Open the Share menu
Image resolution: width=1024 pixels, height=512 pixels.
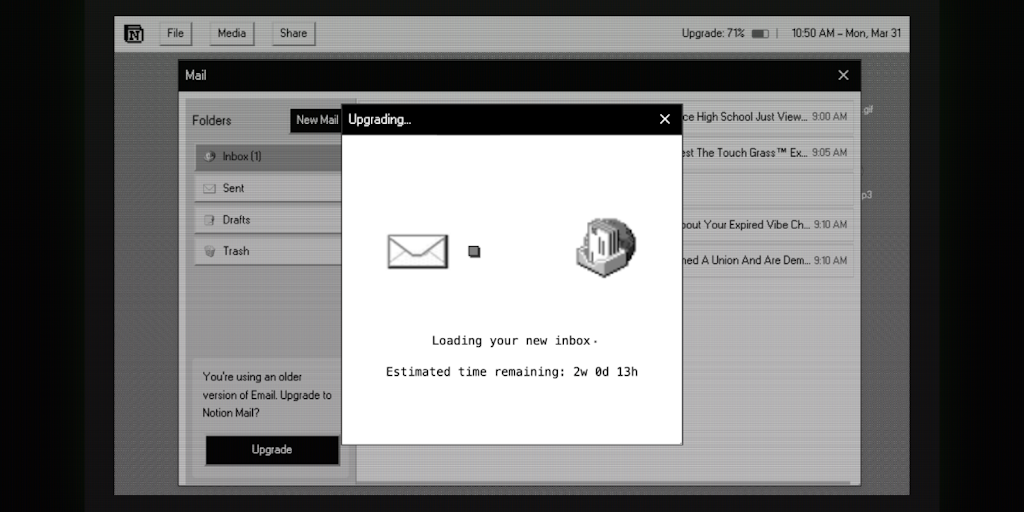click(x=293, y=33)
